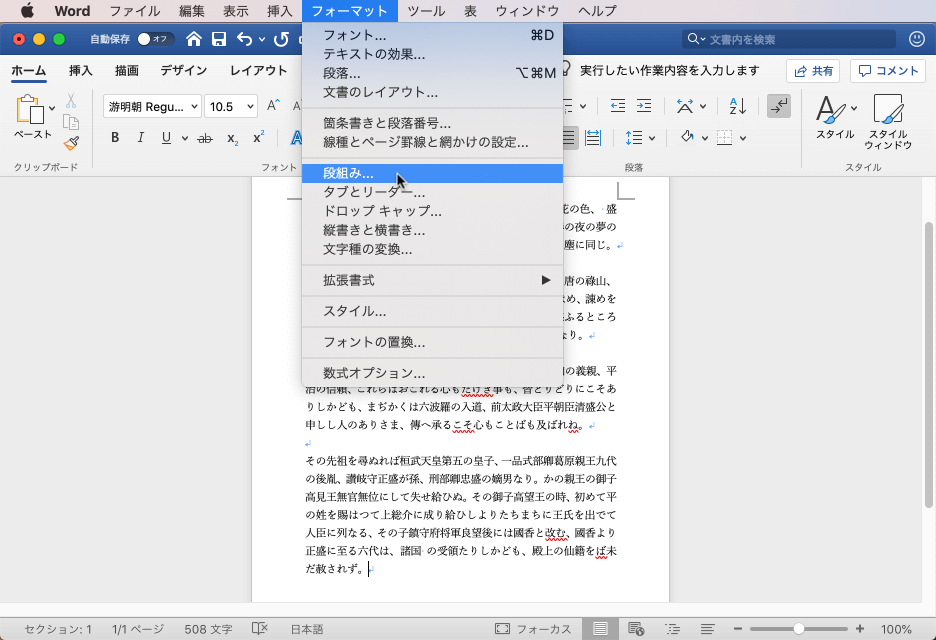
Task: Select ドロップ キャップ... menu item
Action: [433, 211]
